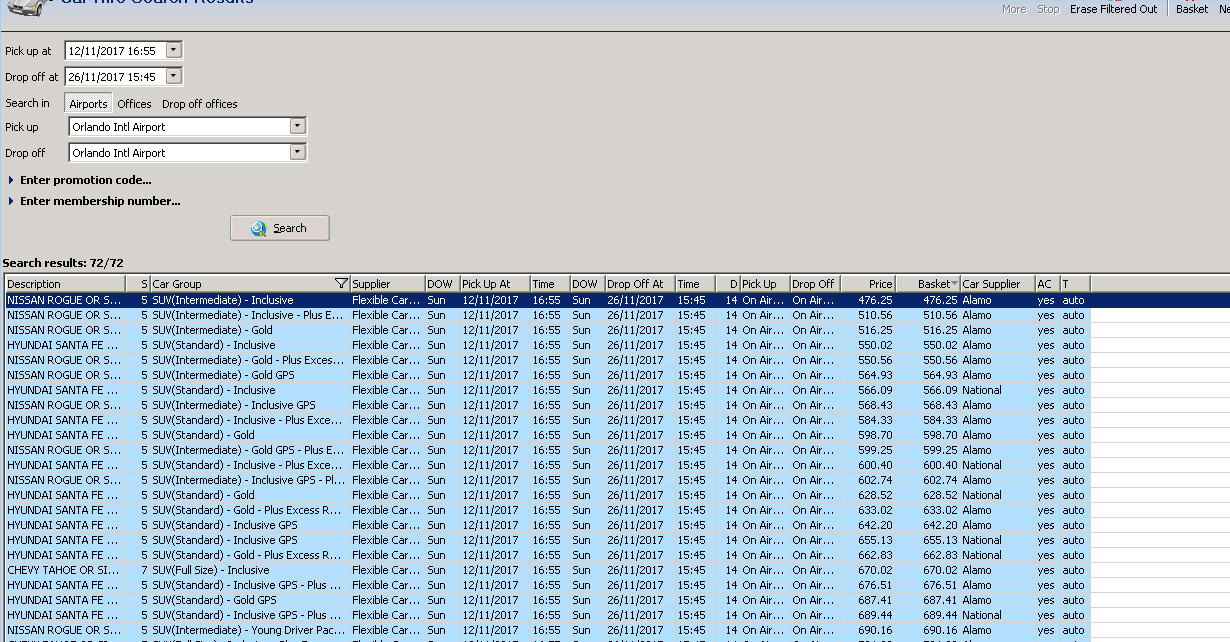Switch to the Drop off offices tab
This screenshot has height=642, width=1230.
[x=200, y=104]
